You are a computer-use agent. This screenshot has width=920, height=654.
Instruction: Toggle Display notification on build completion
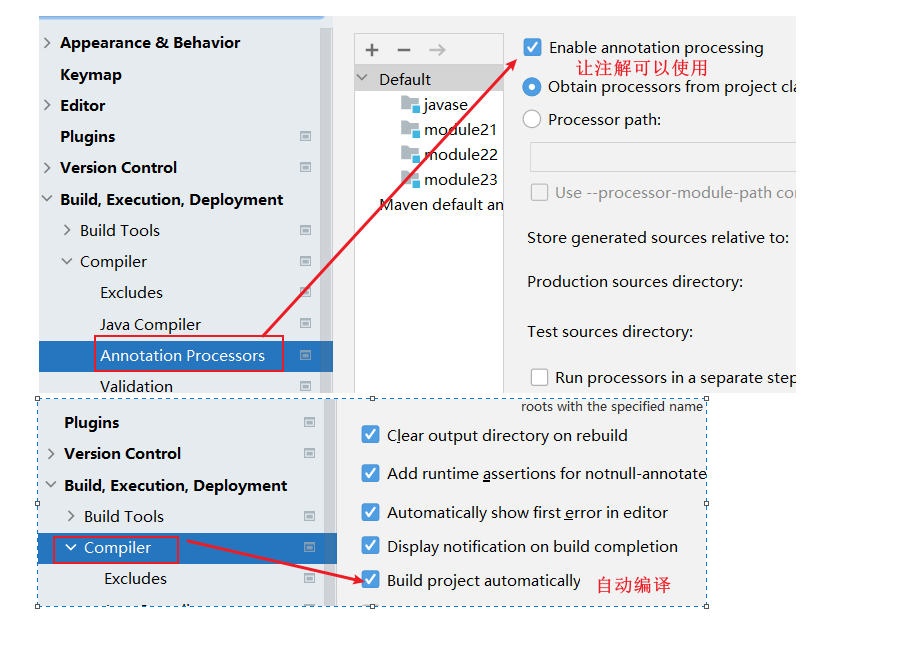(370, 545)
